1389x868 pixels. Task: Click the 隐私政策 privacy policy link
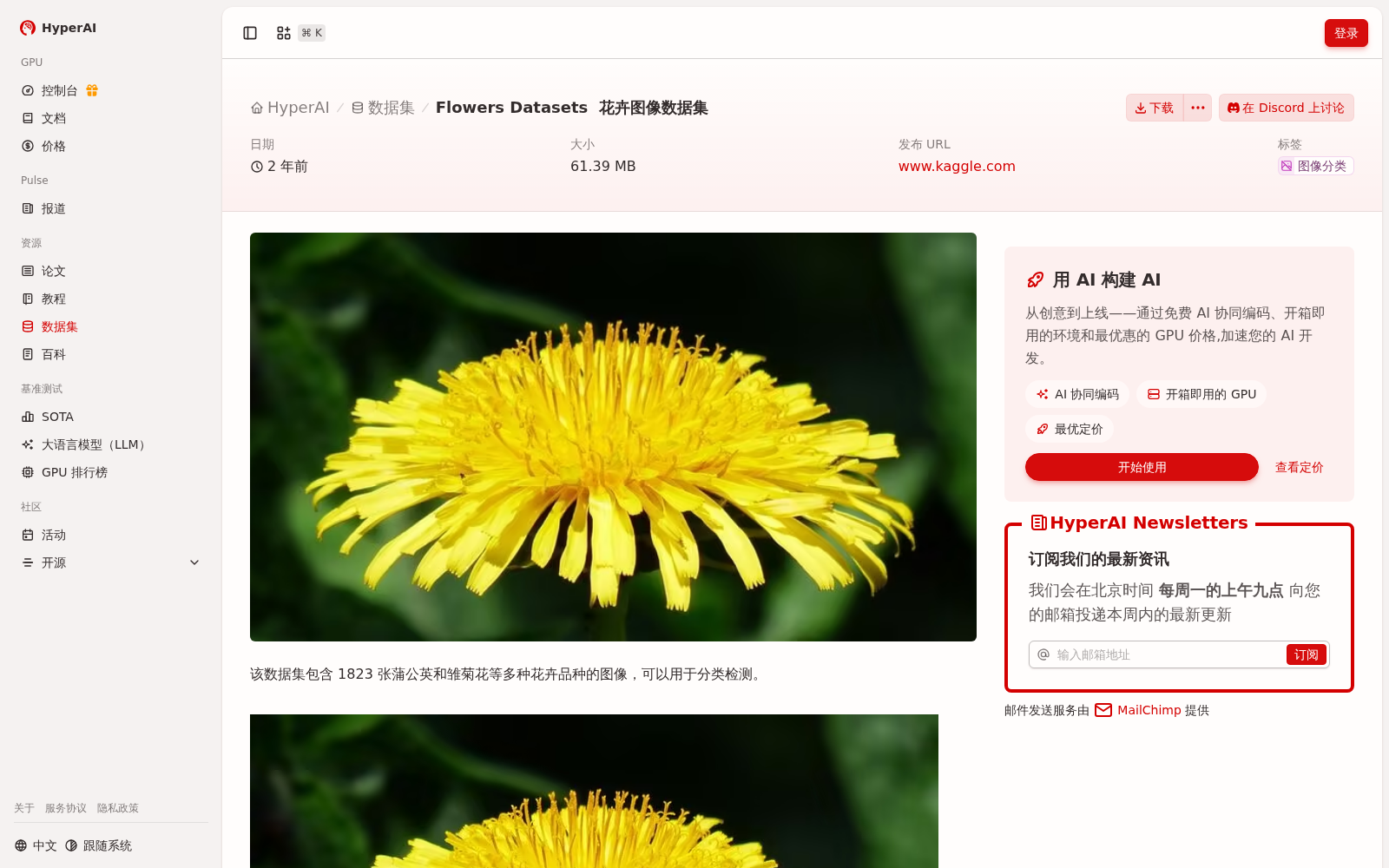(118, 808)
